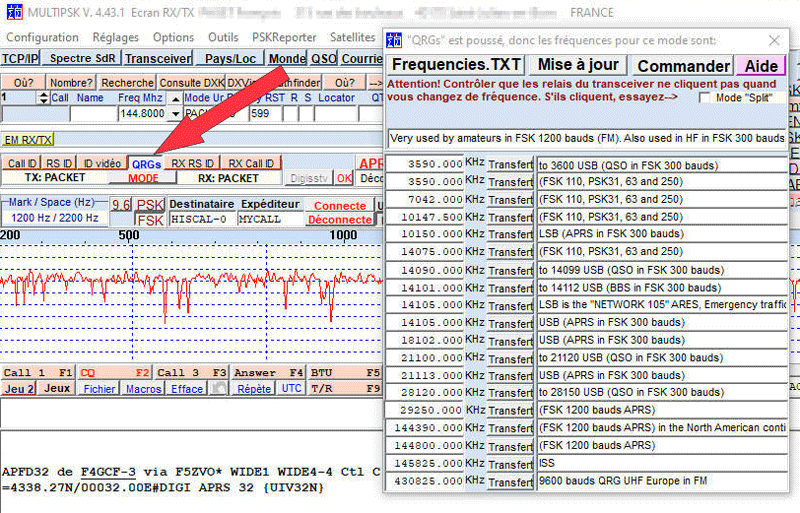800x513 pixels.
Task: Click the Connecte button
Action: point(340,206)
